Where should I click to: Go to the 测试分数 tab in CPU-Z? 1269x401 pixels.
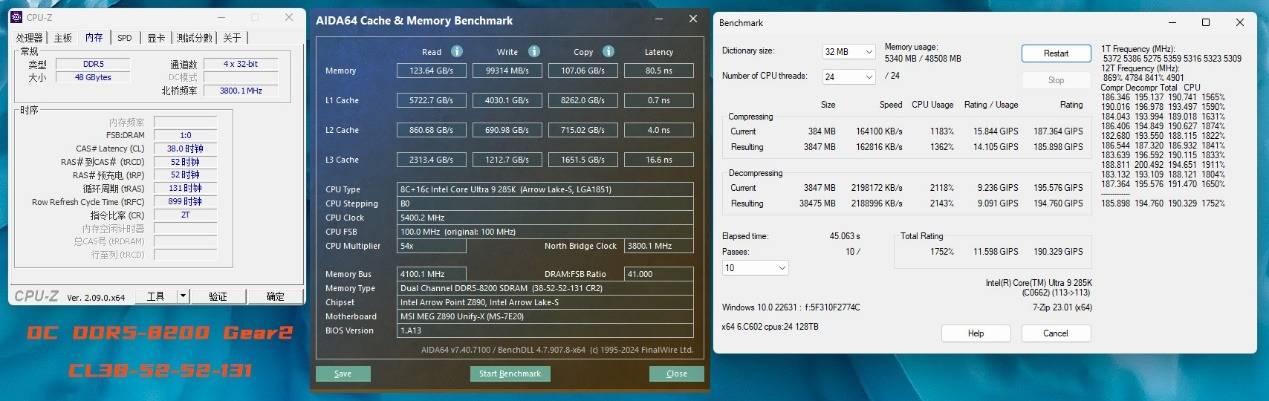pos(192,38)
